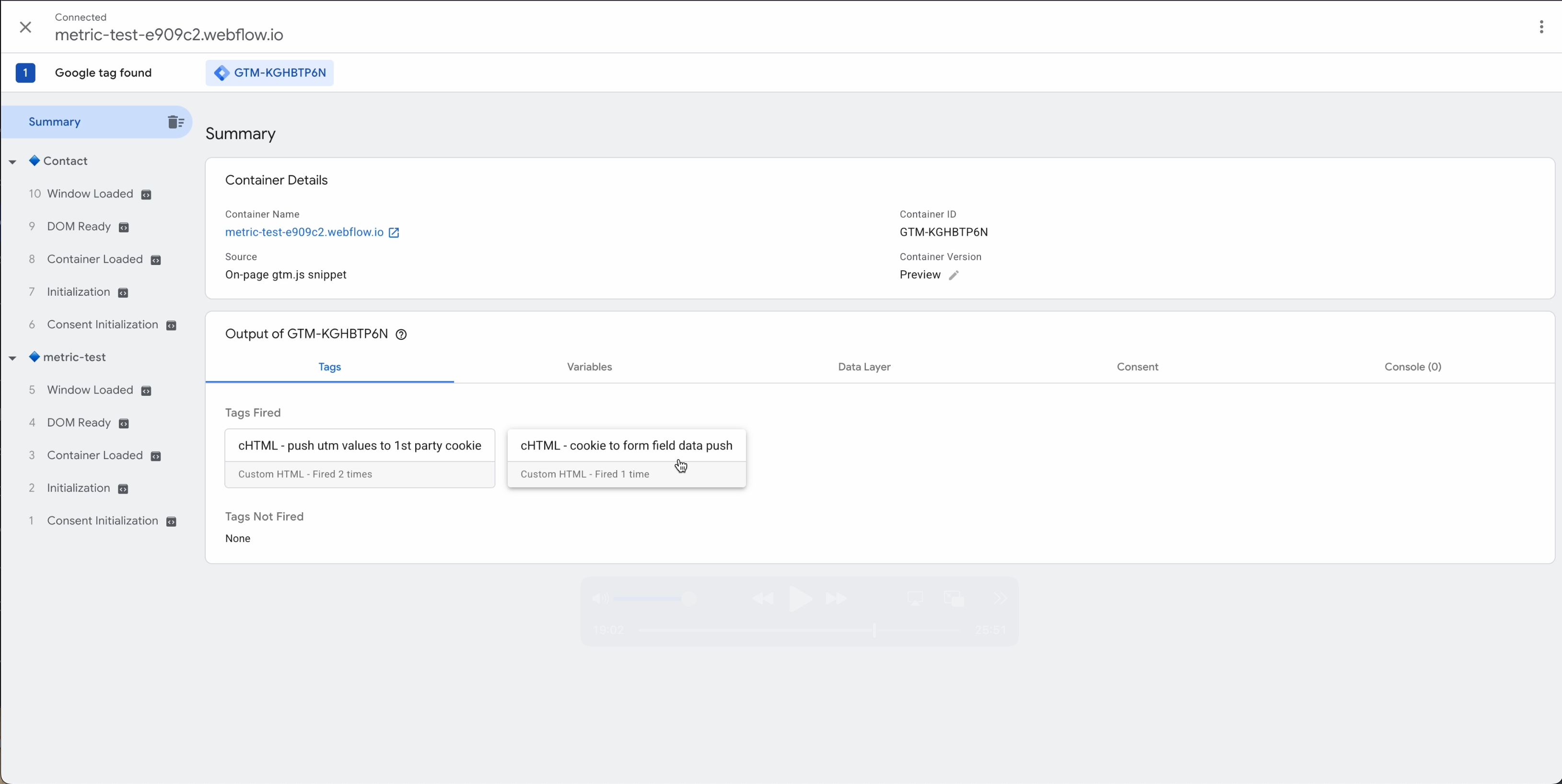This screenshot has width=1562, height=784.
Task: Click the play button in the video overlay
Action: click(800, 599)
